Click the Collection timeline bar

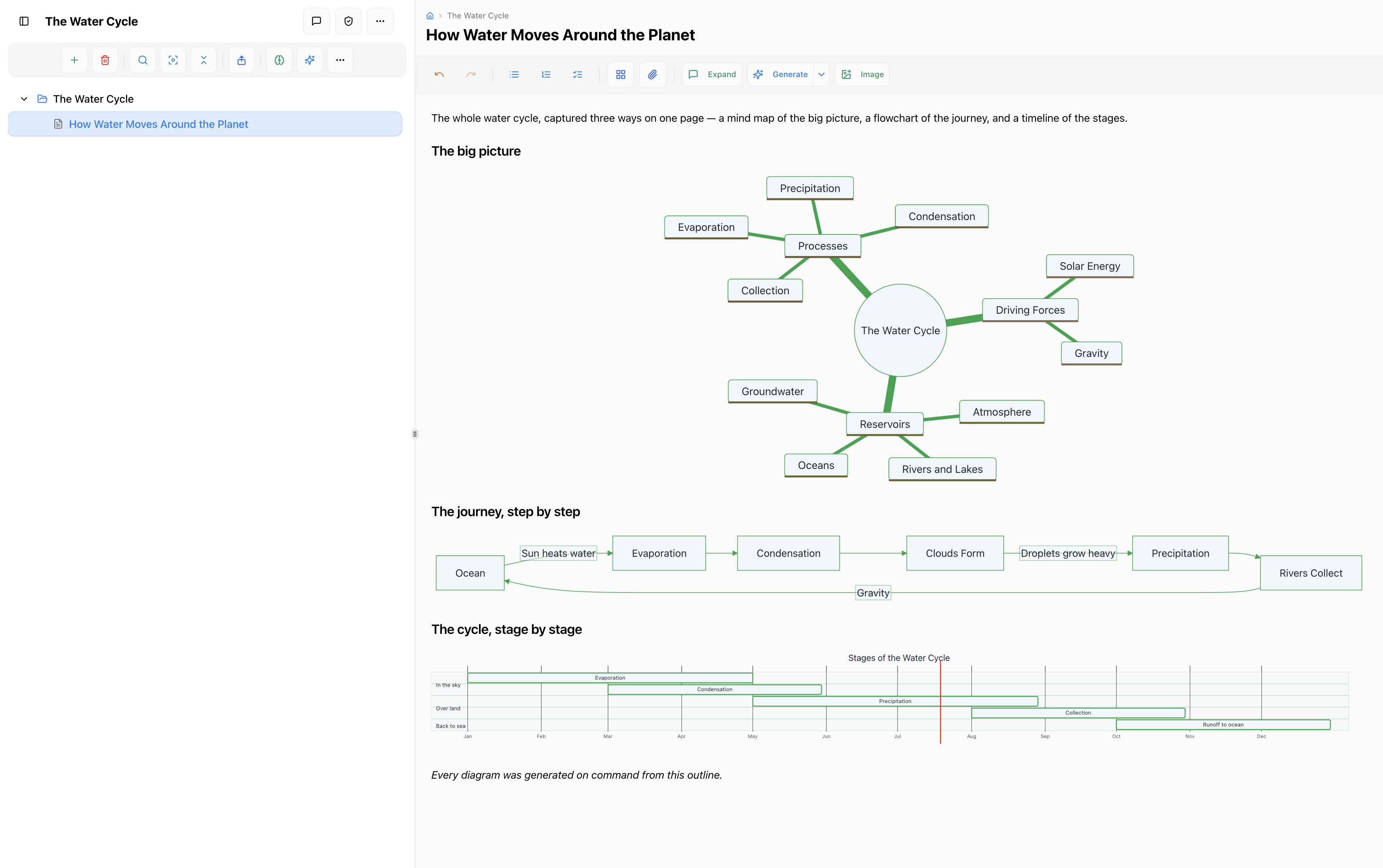(x=1078, y=713)
